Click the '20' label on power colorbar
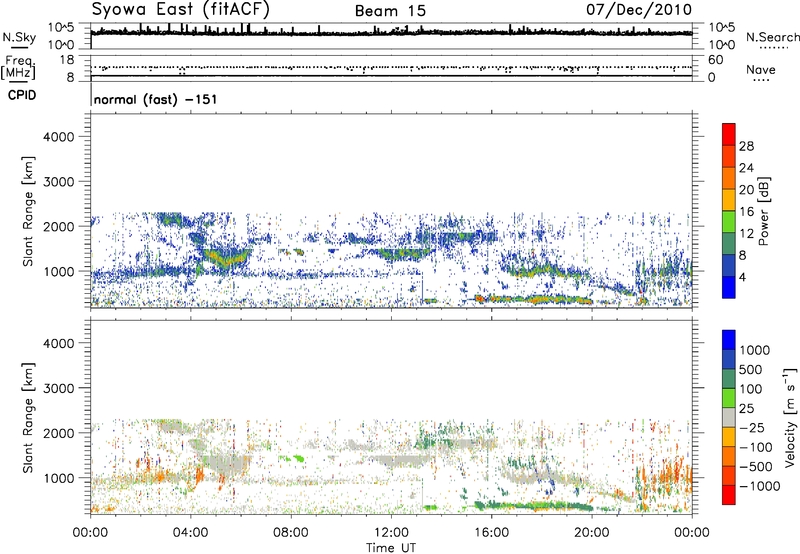Screen dimensions: 800x554 pos(746,190)
